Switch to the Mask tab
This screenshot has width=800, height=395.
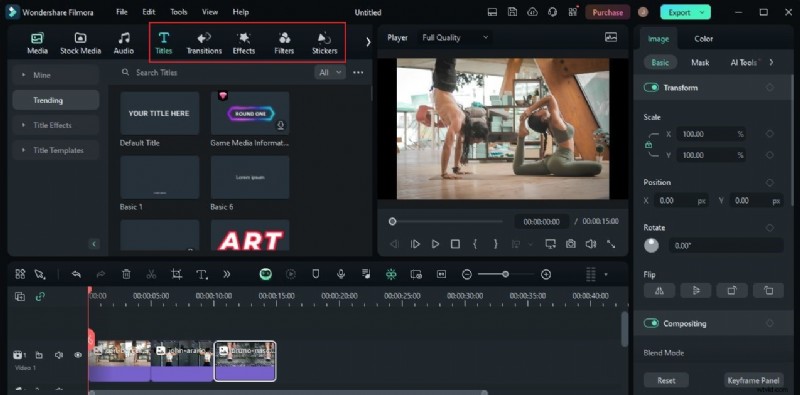pos(700,62)
